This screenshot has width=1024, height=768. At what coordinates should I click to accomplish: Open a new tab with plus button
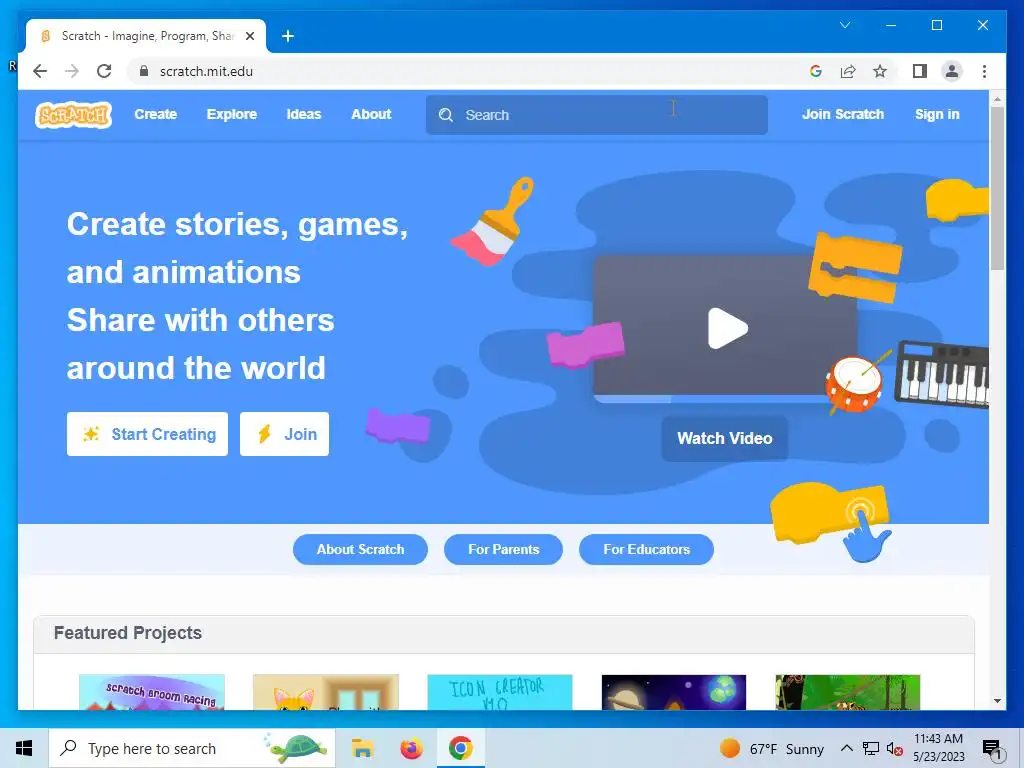(x=288, y=36)
